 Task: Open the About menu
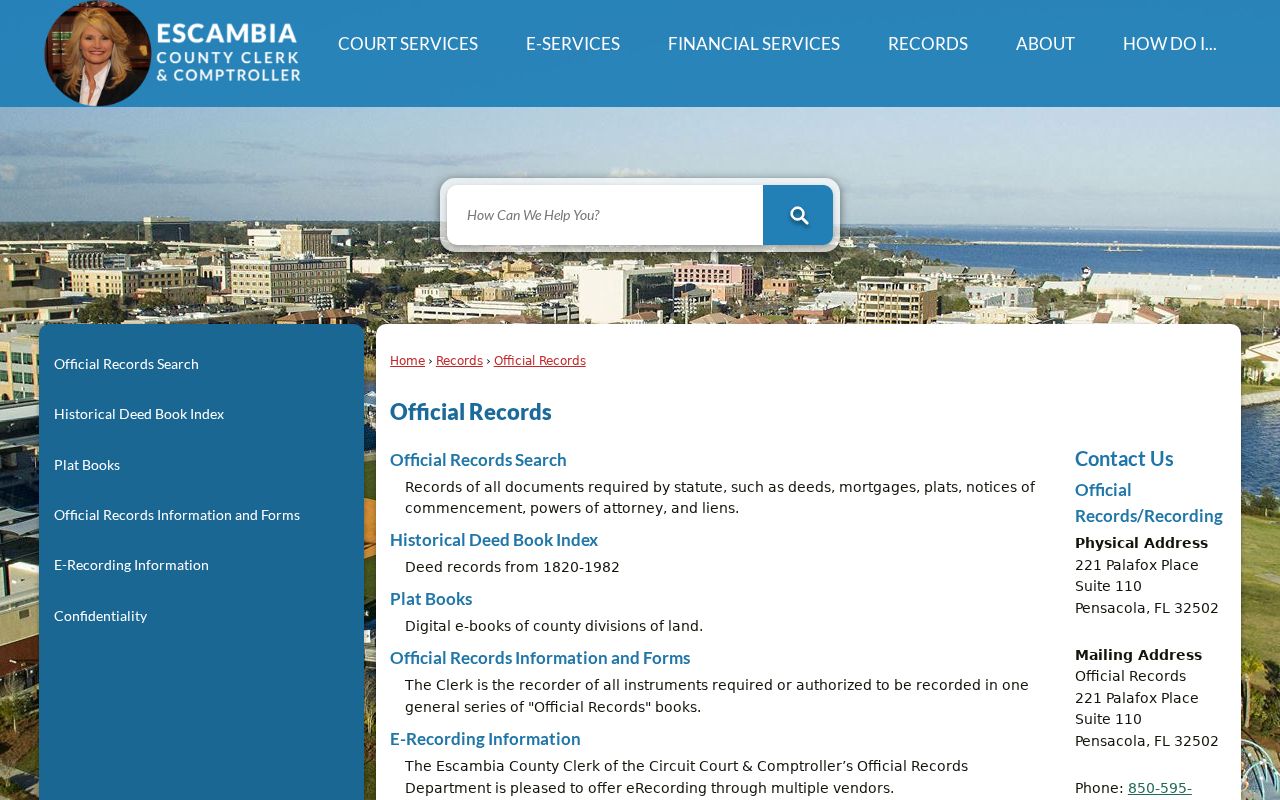click(1045, 44)
